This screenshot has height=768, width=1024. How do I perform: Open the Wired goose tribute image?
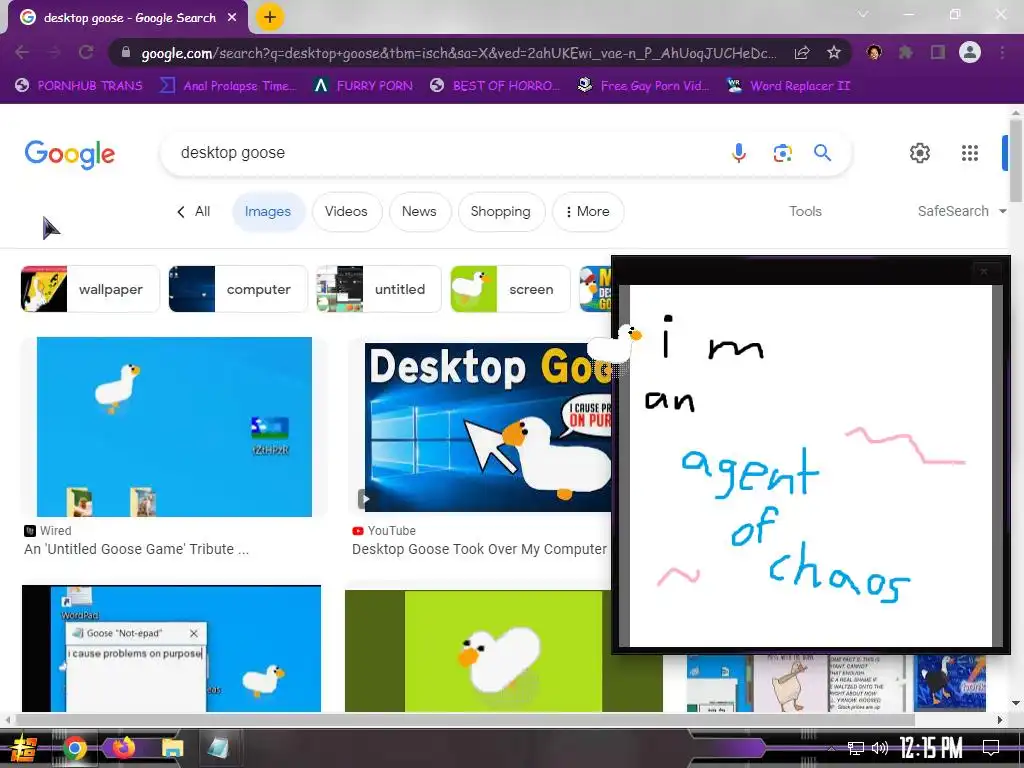(174, 426)
